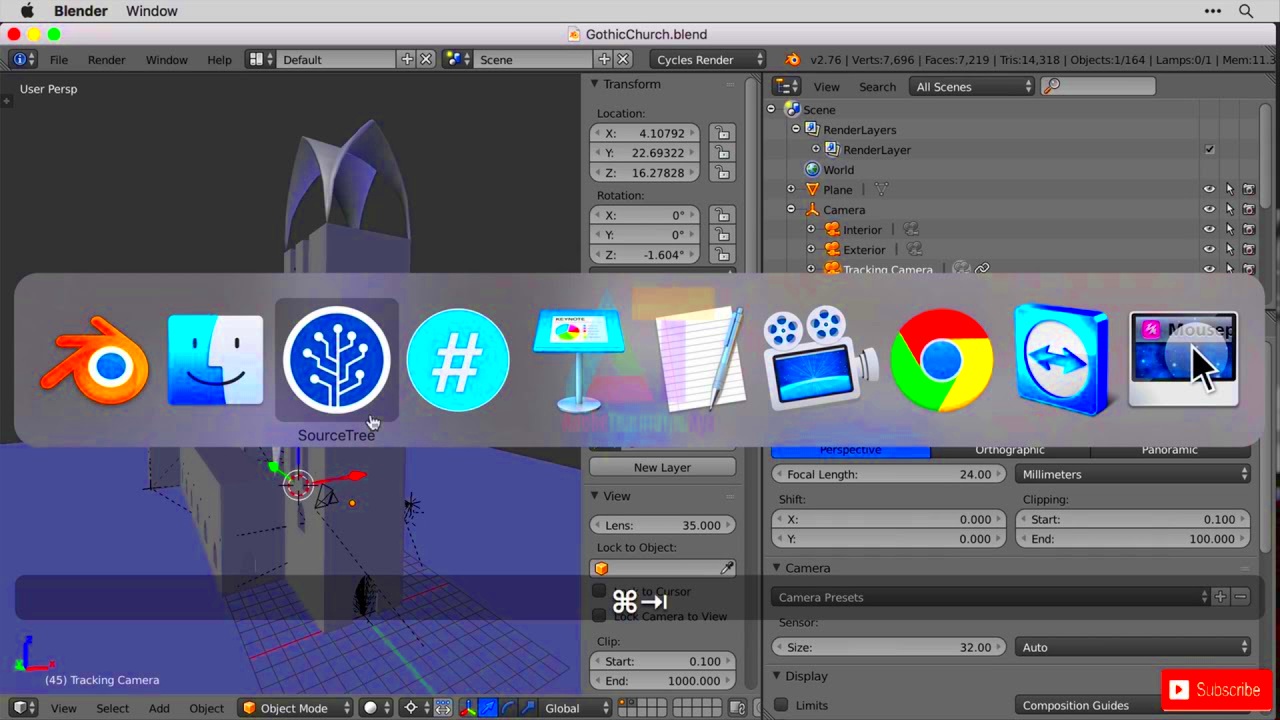Open the eyedropper for Lock to Object
Image resolution: width=1280 pixels, height=720 pixels.
tap(727, 568)
